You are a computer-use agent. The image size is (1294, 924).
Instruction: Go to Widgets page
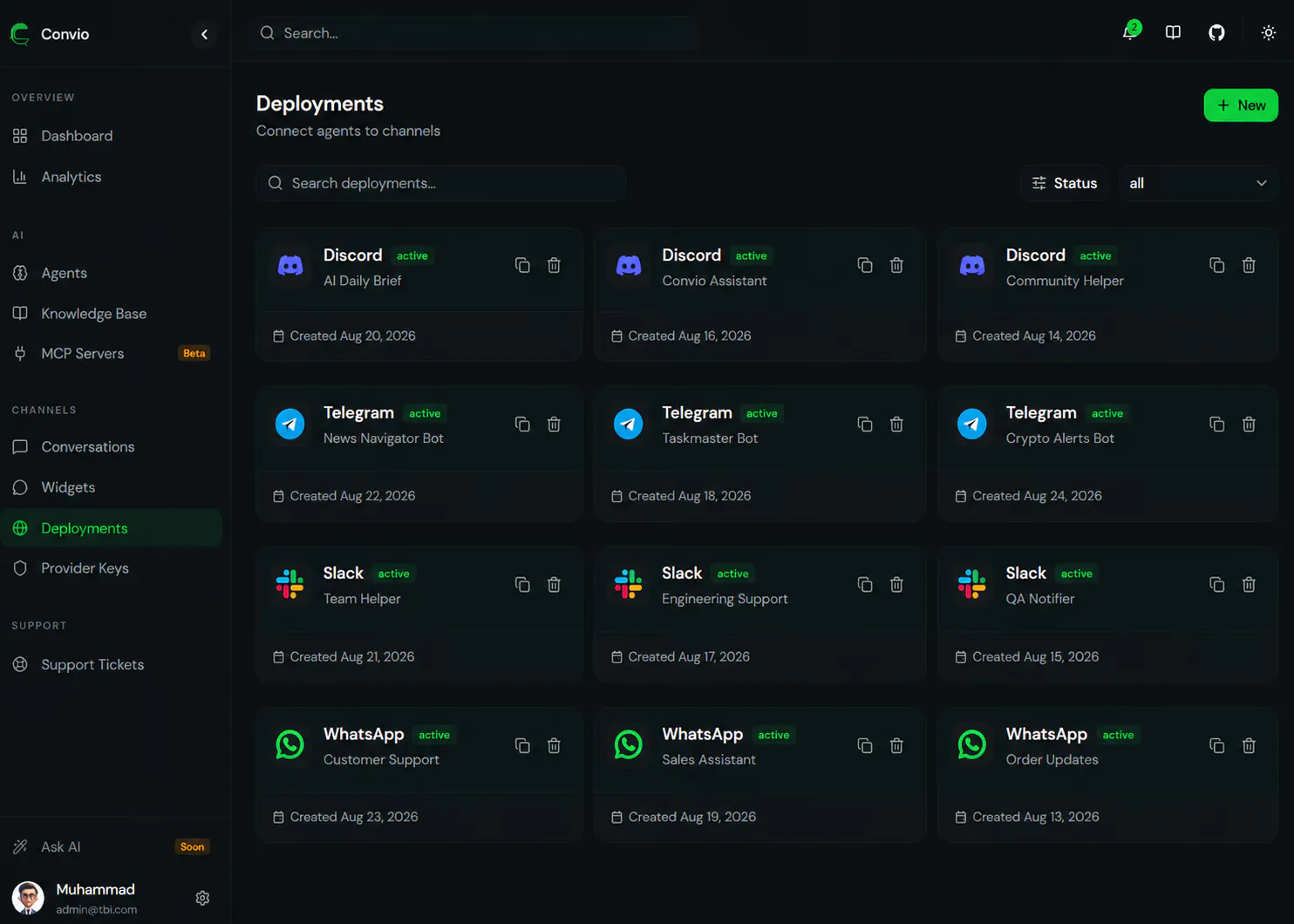pyautogui.click(x=112, y=487)
